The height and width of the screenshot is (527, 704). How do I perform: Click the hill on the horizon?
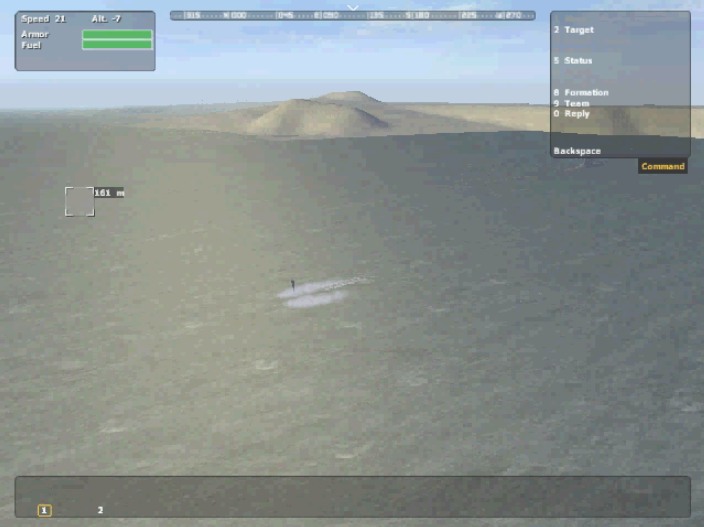pyautogui.click(x=320, y=115)
